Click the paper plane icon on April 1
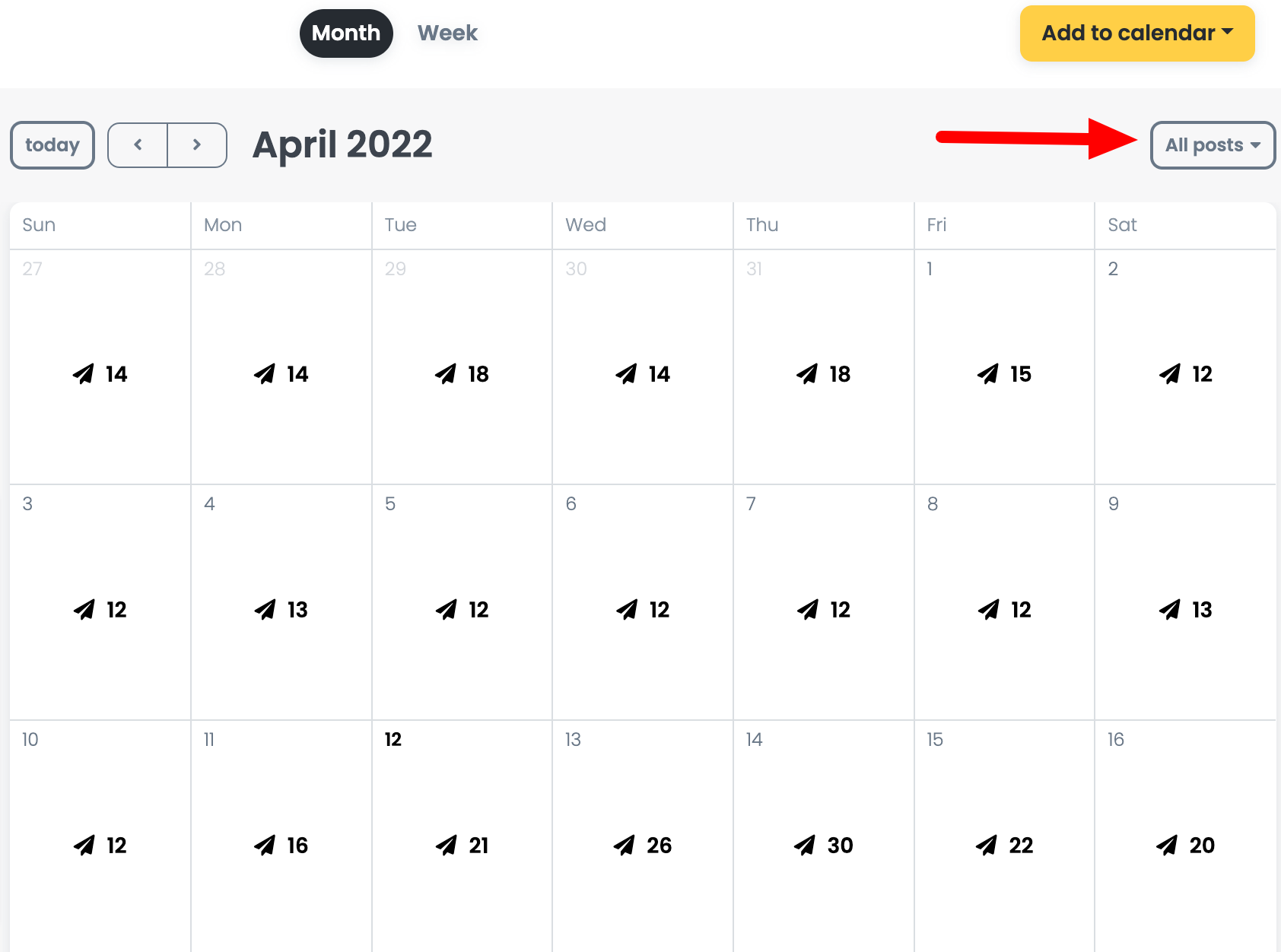This screenshot has height=952, width=1281. pos(987,374)
